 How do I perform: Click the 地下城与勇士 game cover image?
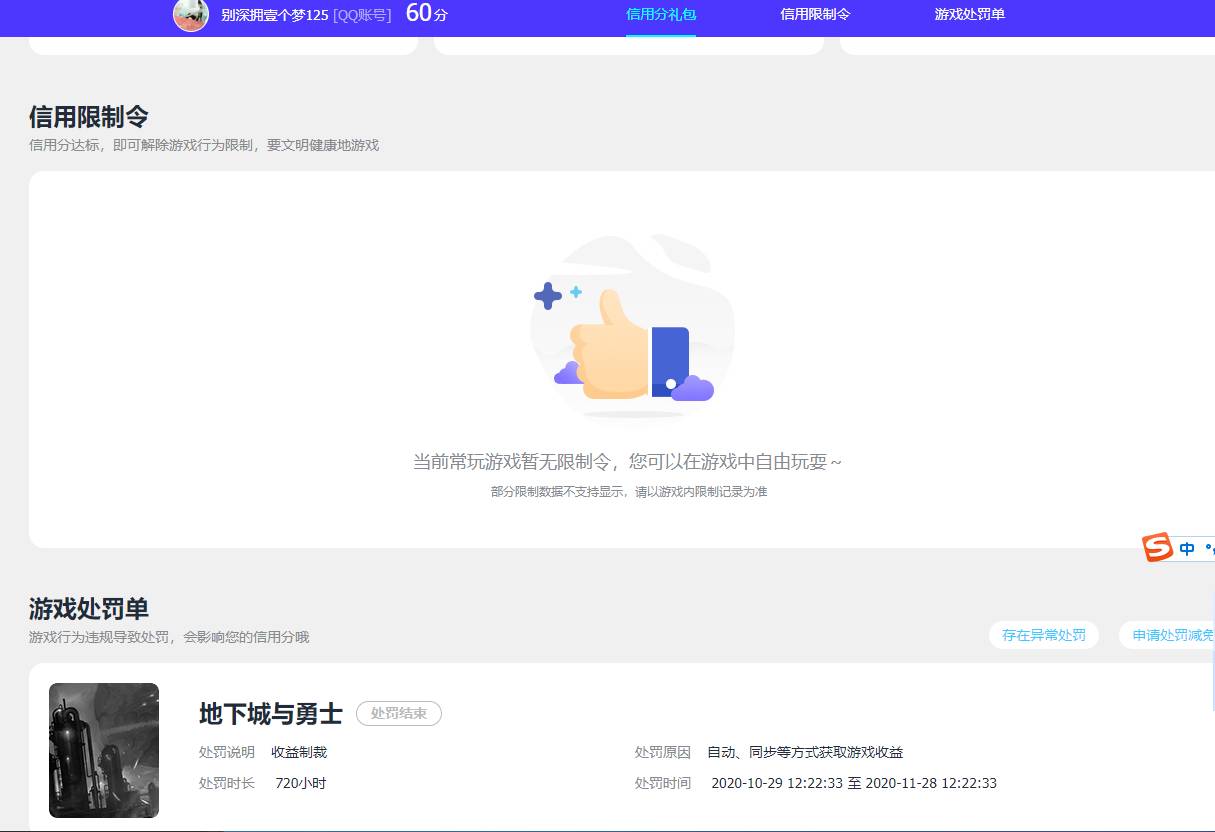click(x=103, y=750)
